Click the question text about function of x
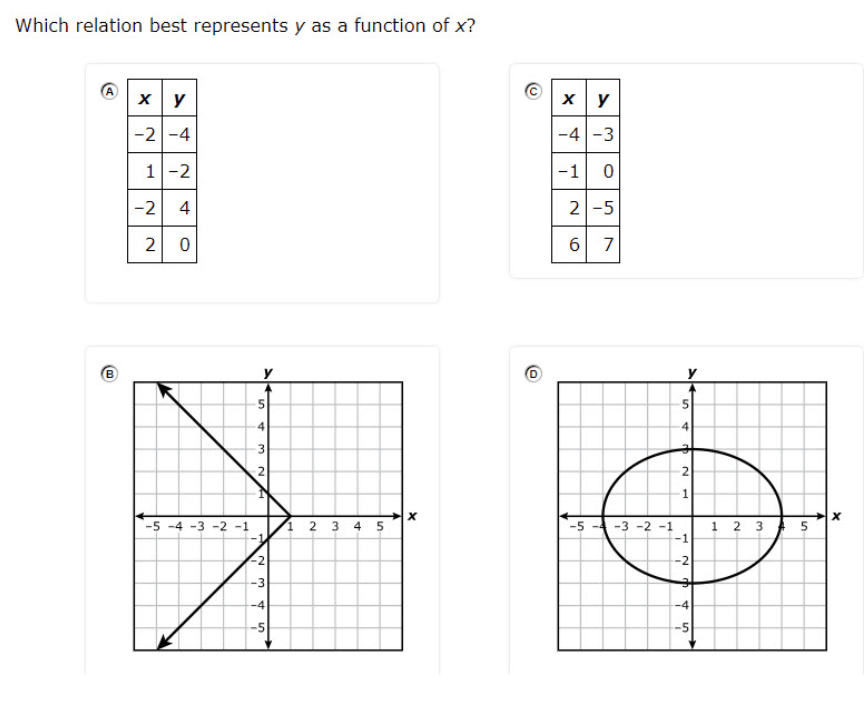Image resolution: width=864 pixels, height=704 pixels. [245, 26]
